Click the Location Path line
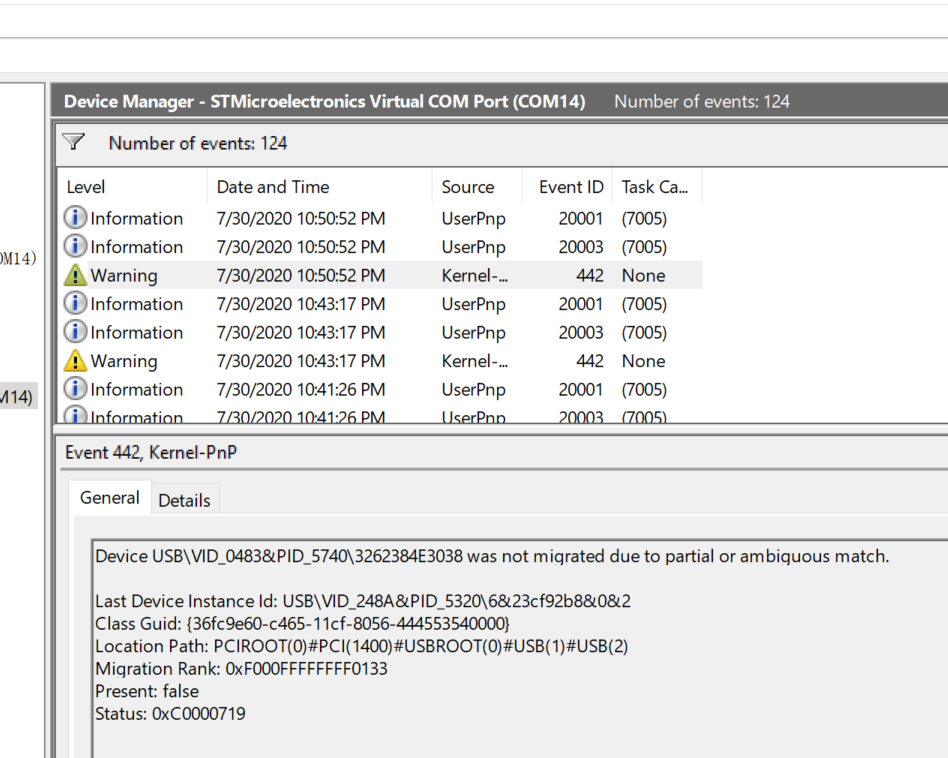 (362, 646)
